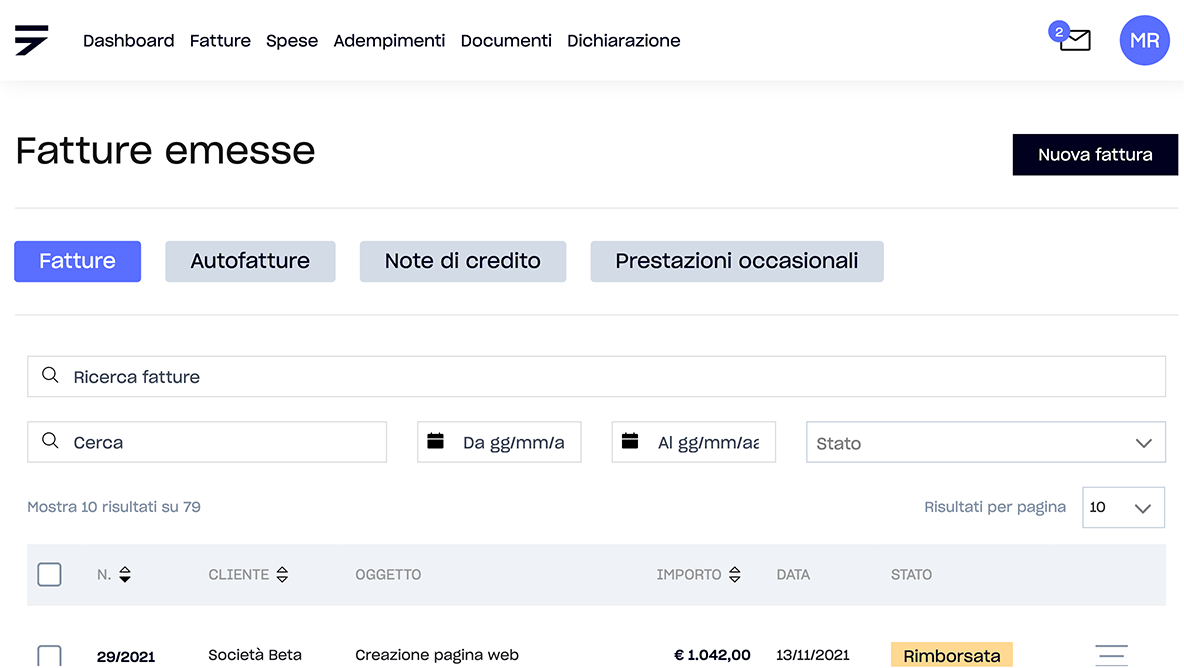The height and width of the screenshot is (668, 1184).
Task: Click calendar icon in start date field
Action: point(436,442)
